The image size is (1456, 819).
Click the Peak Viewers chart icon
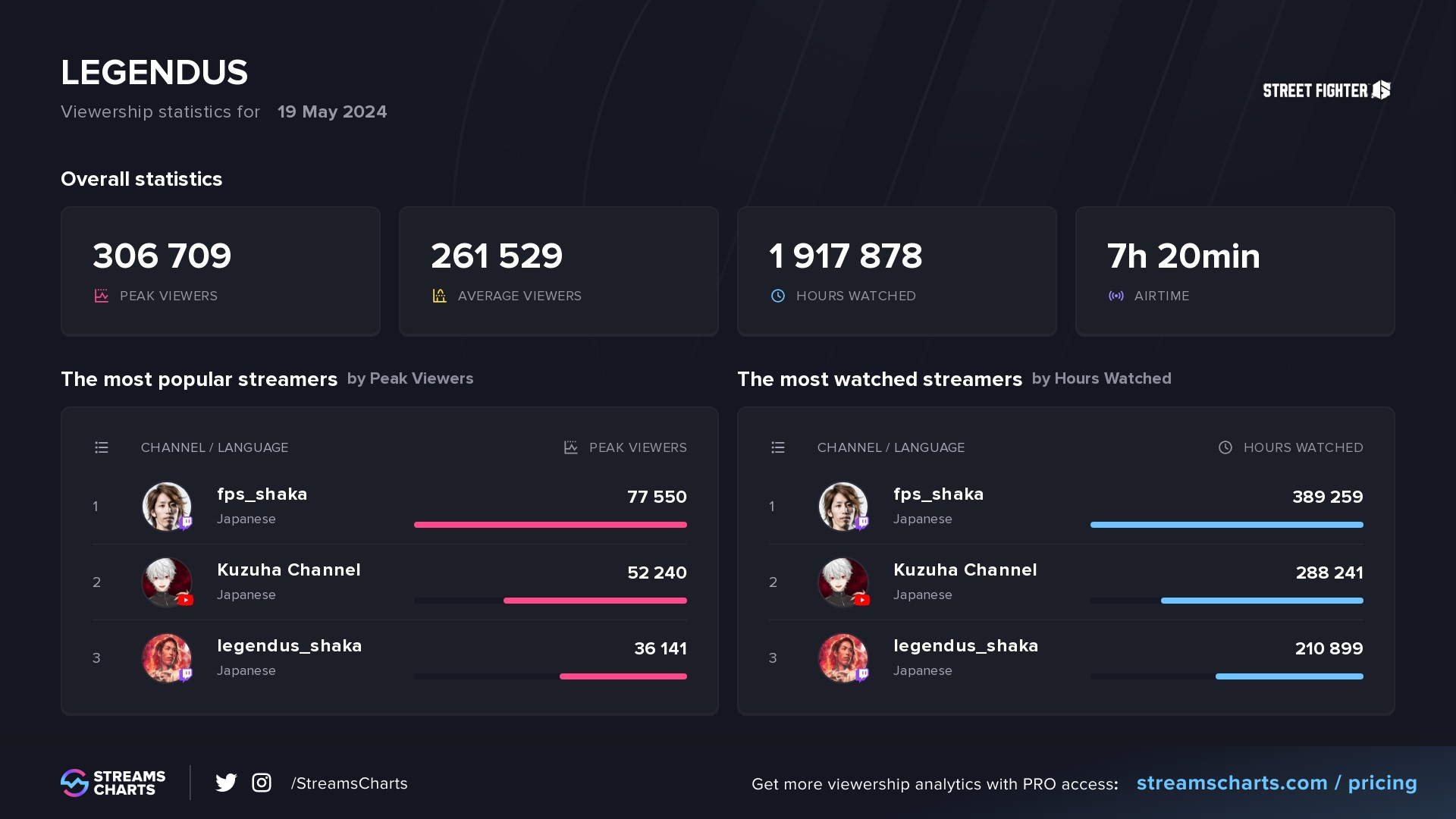point(101,296)
